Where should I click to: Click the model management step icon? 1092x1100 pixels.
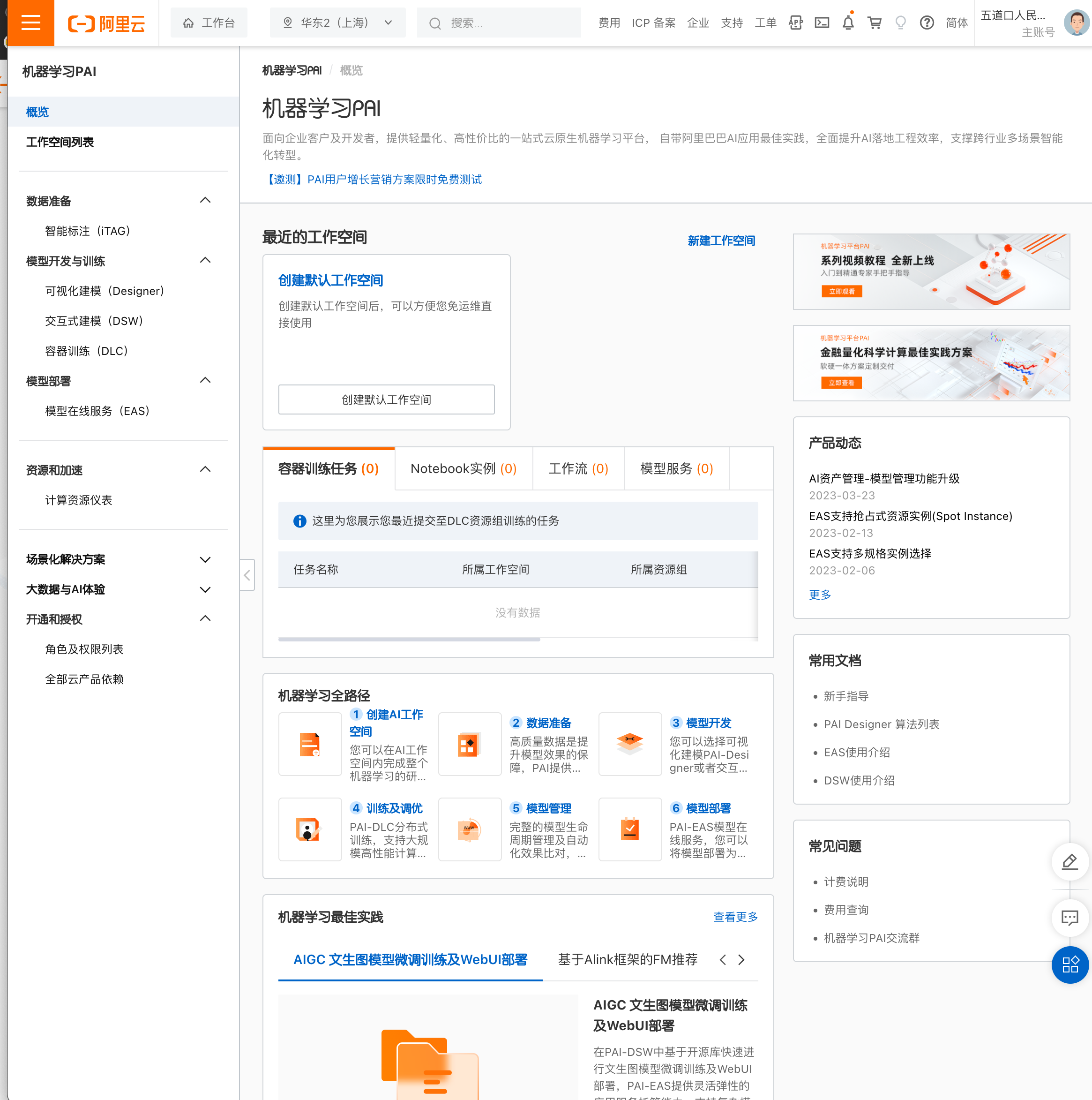tap(470, 829)
